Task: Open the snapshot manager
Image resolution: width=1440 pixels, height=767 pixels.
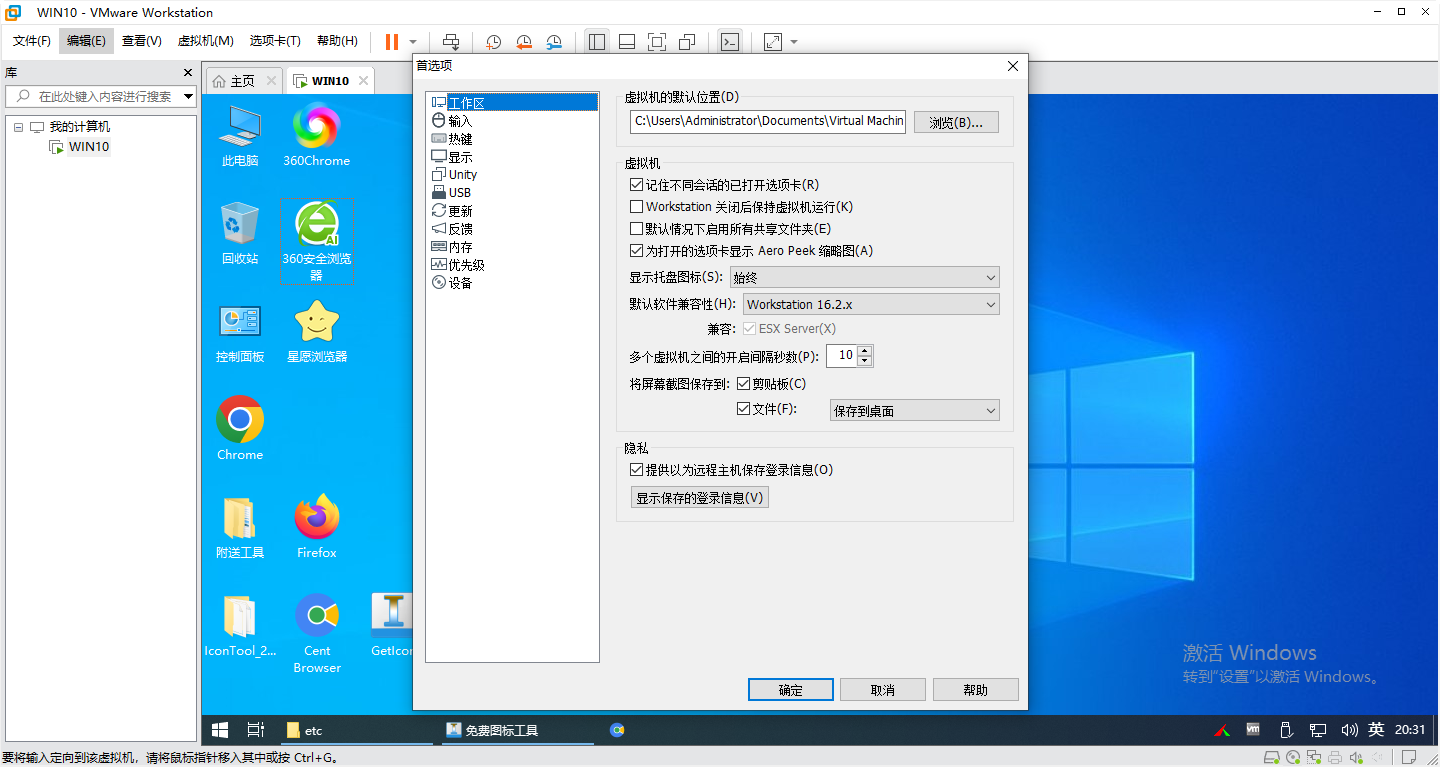Action: click(x=555, y=41)
